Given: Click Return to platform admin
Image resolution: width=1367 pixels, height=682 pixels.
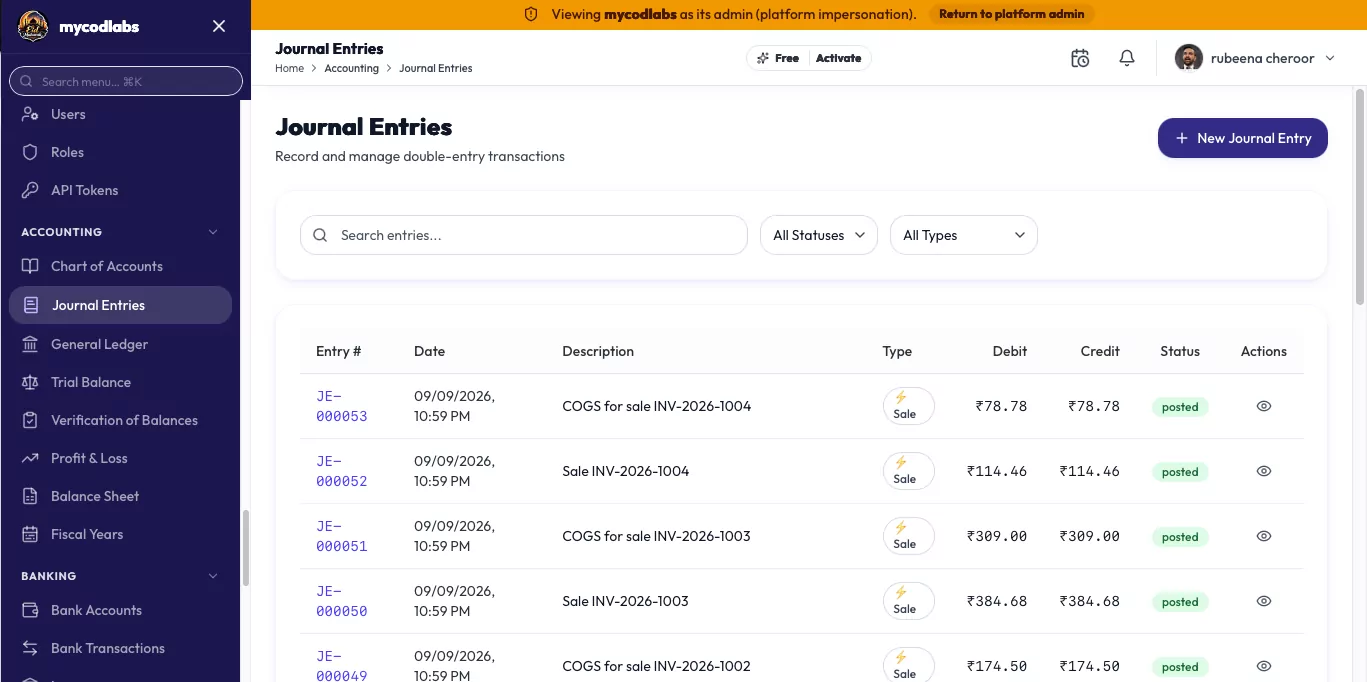Looking at the screenshot, I should (x=1012, y=14).
